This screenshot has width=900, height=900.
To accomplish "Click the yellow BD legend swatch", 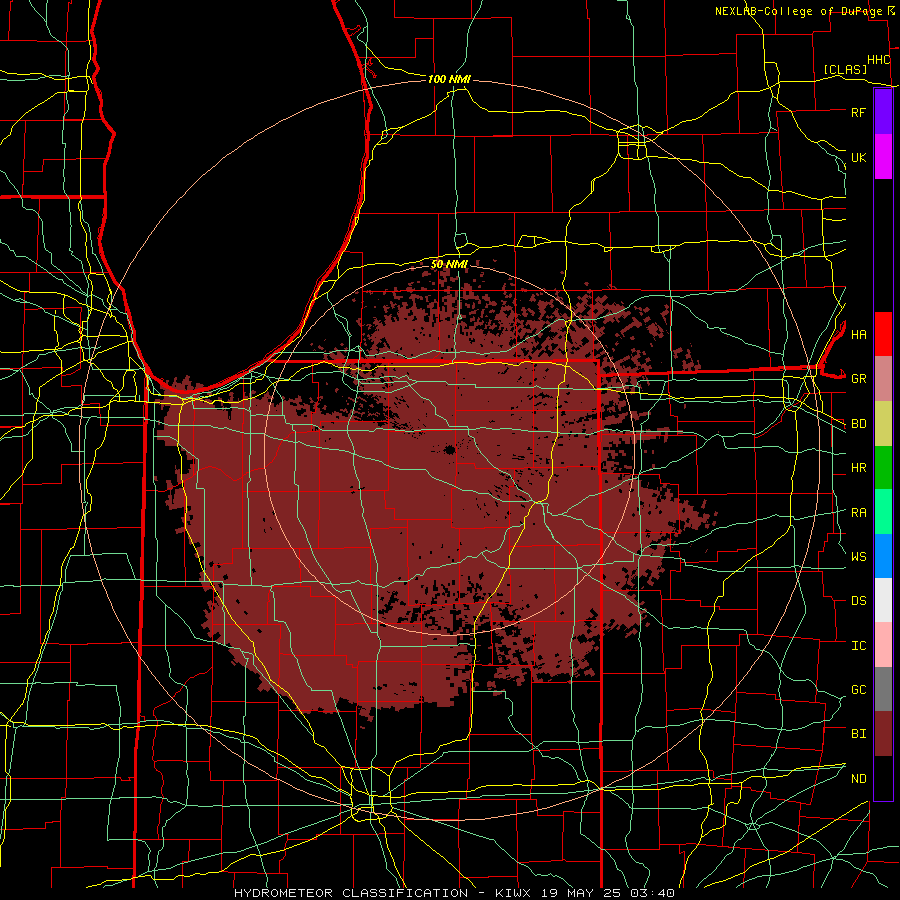I will pos(883,424).
